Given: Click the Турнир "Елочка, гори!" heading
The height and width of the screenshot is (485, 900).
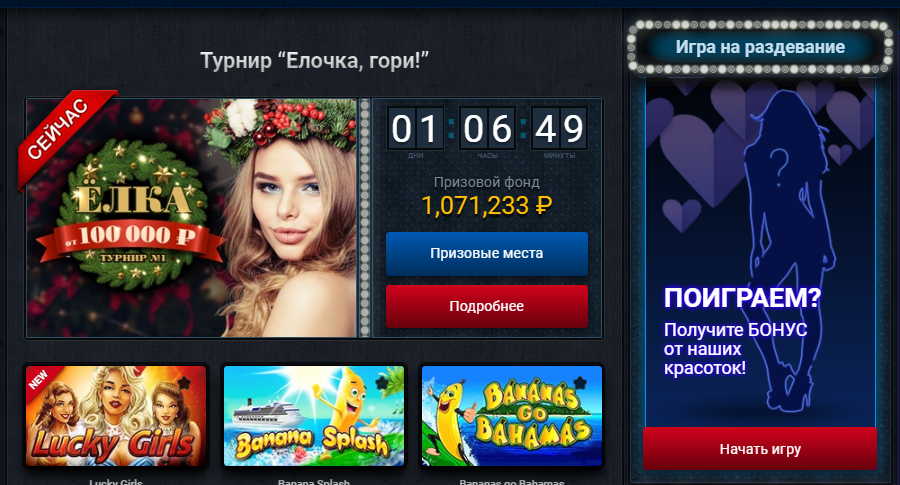Looking at the screenshot, I should 315,60.
